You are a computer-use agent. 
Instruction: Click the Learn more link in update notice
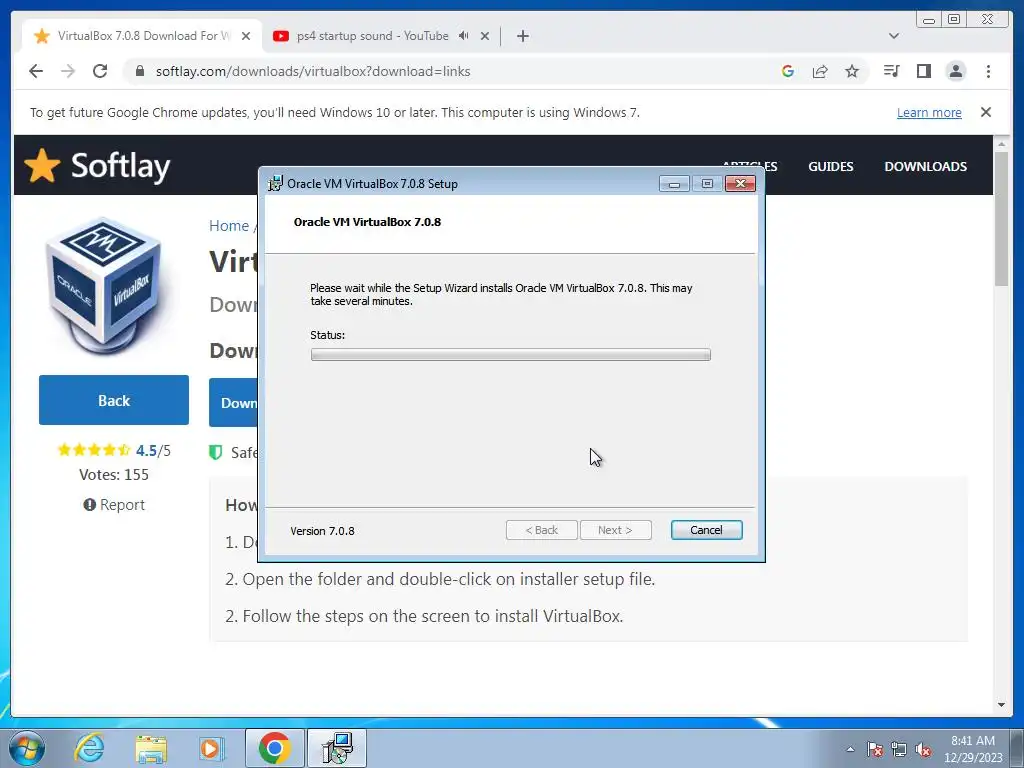pyautogui.click(x=929, y=112)
